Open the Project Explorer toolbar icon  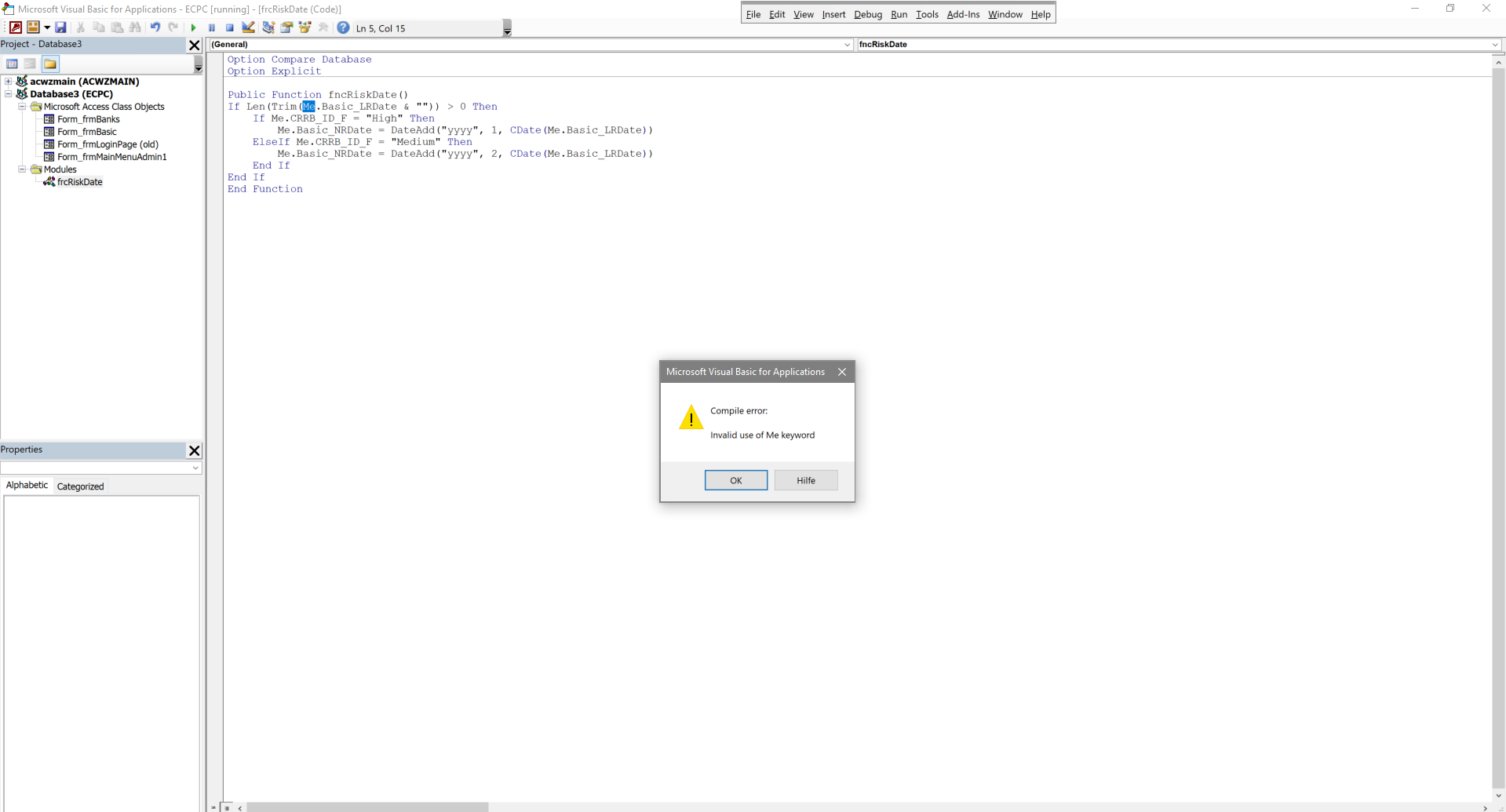click(268, 27)
